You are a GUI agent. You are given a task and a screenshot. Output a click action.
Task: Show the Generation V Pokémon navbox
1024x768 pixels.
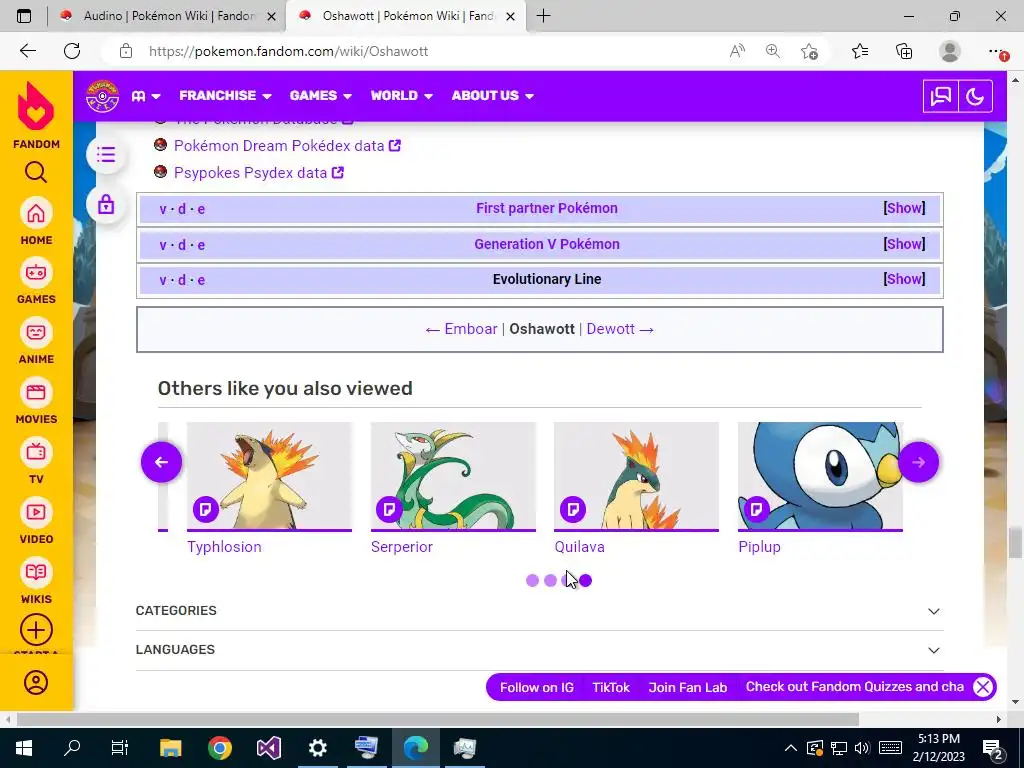tap(904, 244)
